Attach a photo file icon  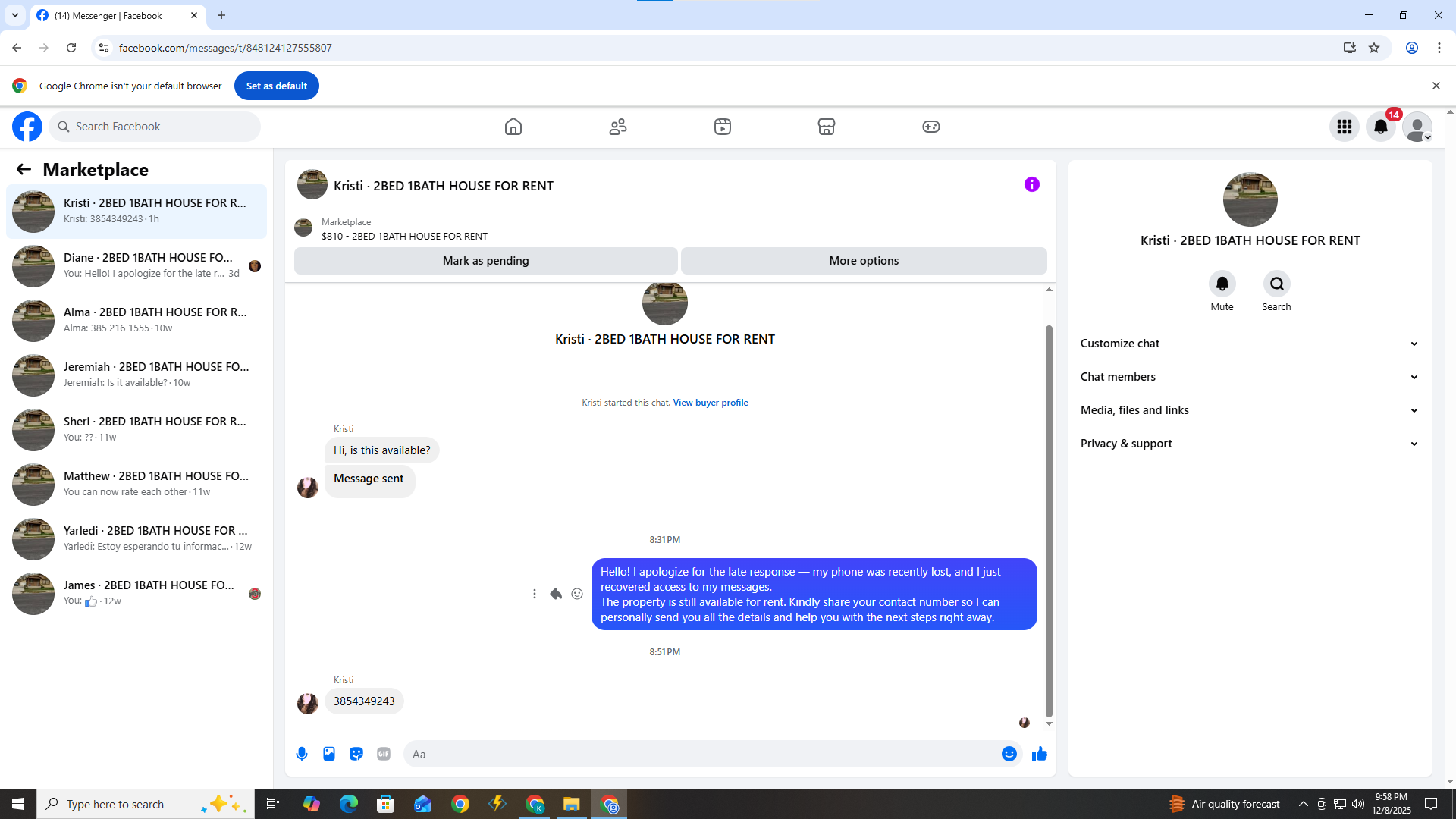(329, 754)
